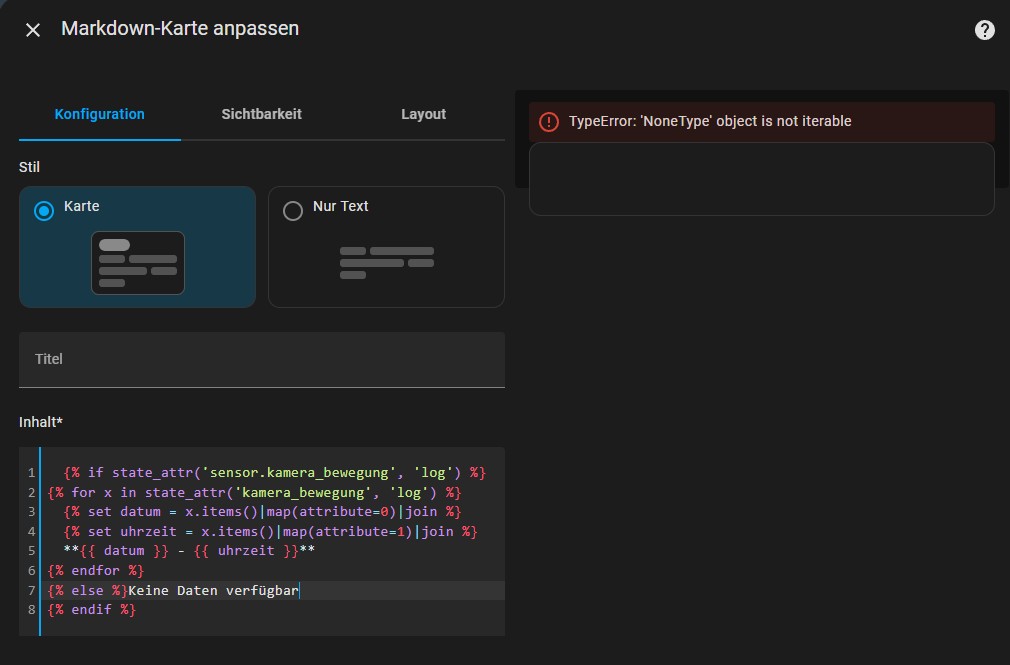Click the TypeError NoneType error message
Screen dimensions: 1010x665
710,121
